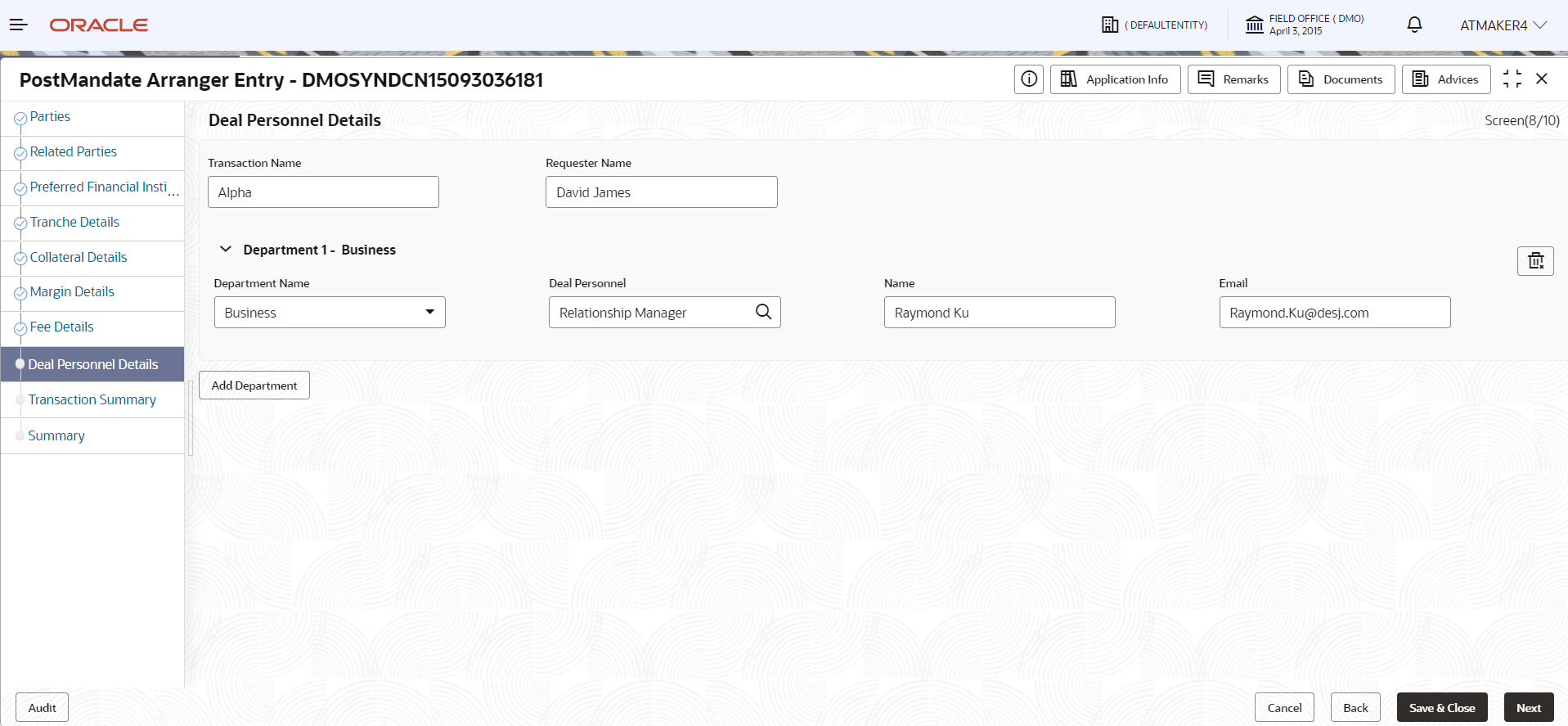Open the Remarks panel
Viewport: 1568px width, 726px height.
[x=1233, y=79]
